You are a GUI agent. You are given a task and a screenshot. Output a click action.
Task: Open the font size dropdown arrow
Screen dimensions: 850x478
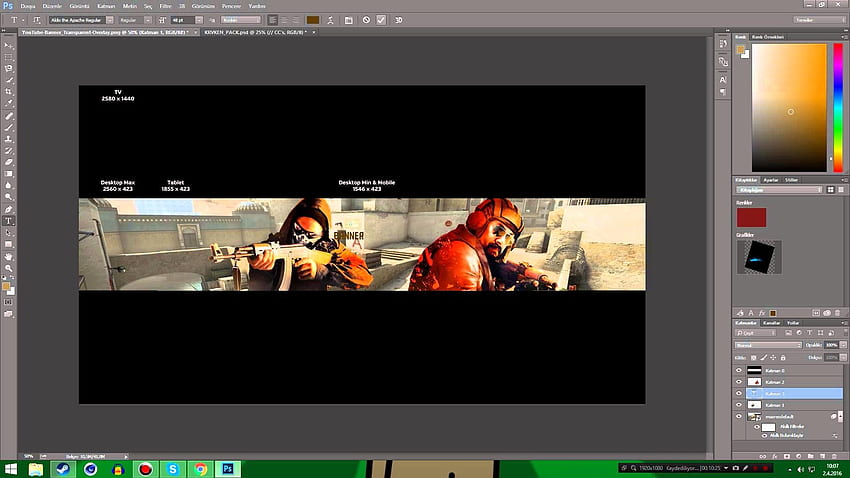[x=199, y=20]
